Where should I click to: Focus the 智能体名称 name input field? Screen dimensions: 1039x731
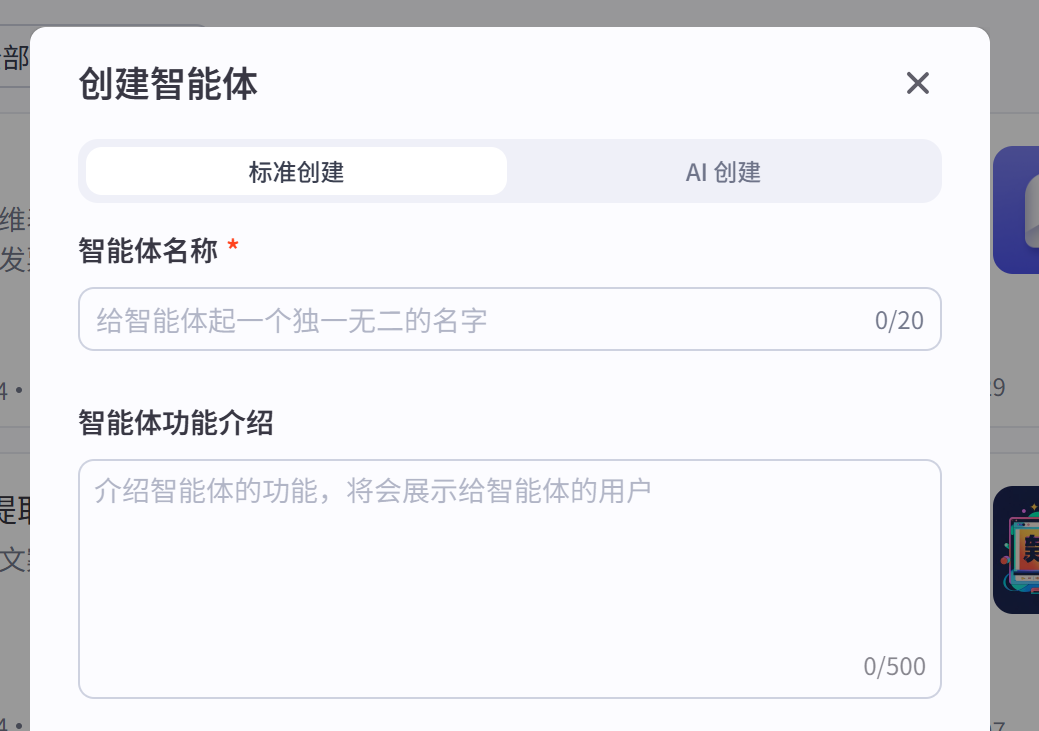click(x=480, y=320)
